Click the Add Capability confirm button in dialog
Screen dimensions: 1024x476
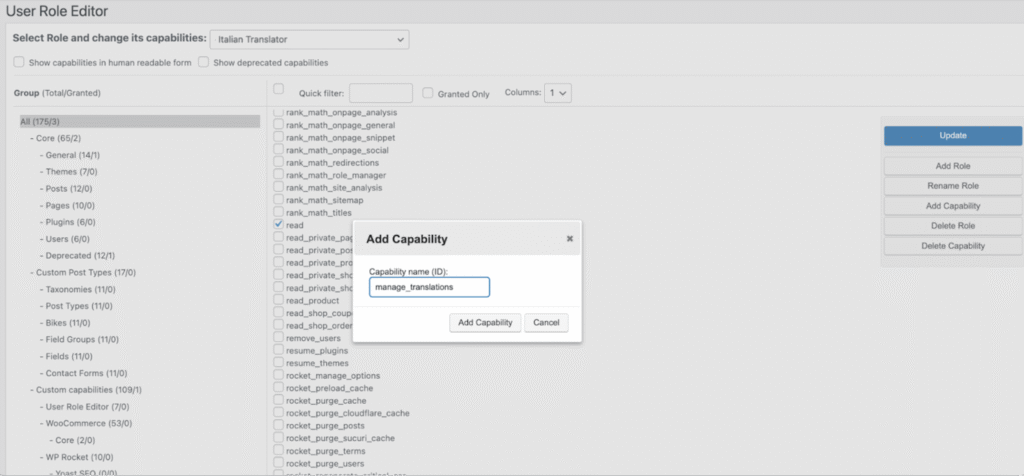[485, 323]
